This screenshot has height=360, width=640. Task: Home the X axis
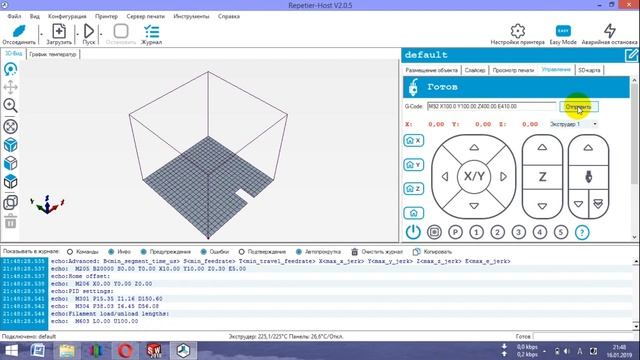tap(413, 140)
